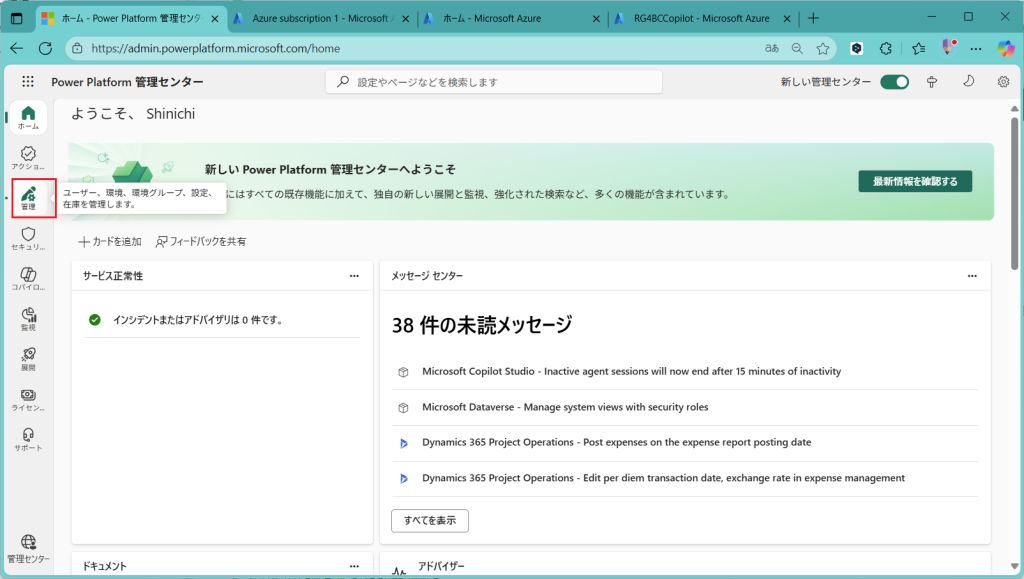Click the read aloud icon in address bar

coord(772,48)
